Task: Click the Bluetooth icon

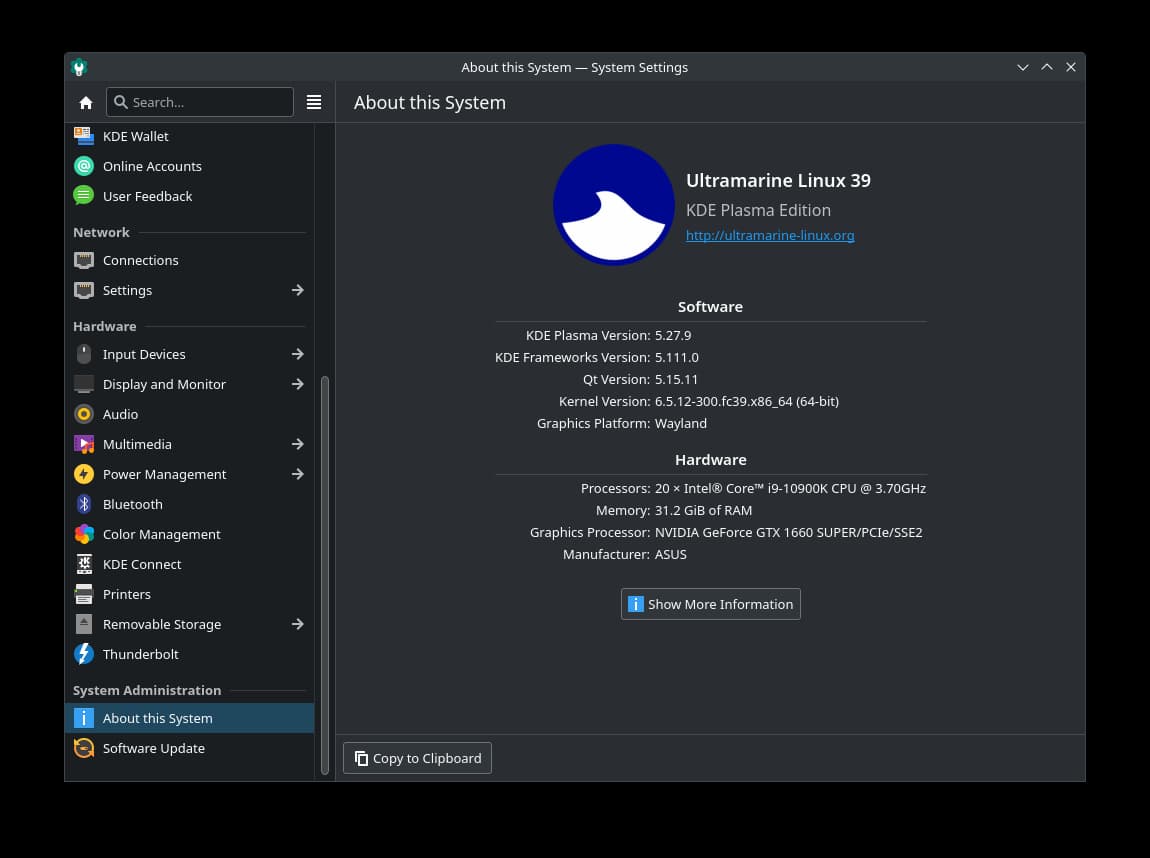Action: click(x=84, y=505)
